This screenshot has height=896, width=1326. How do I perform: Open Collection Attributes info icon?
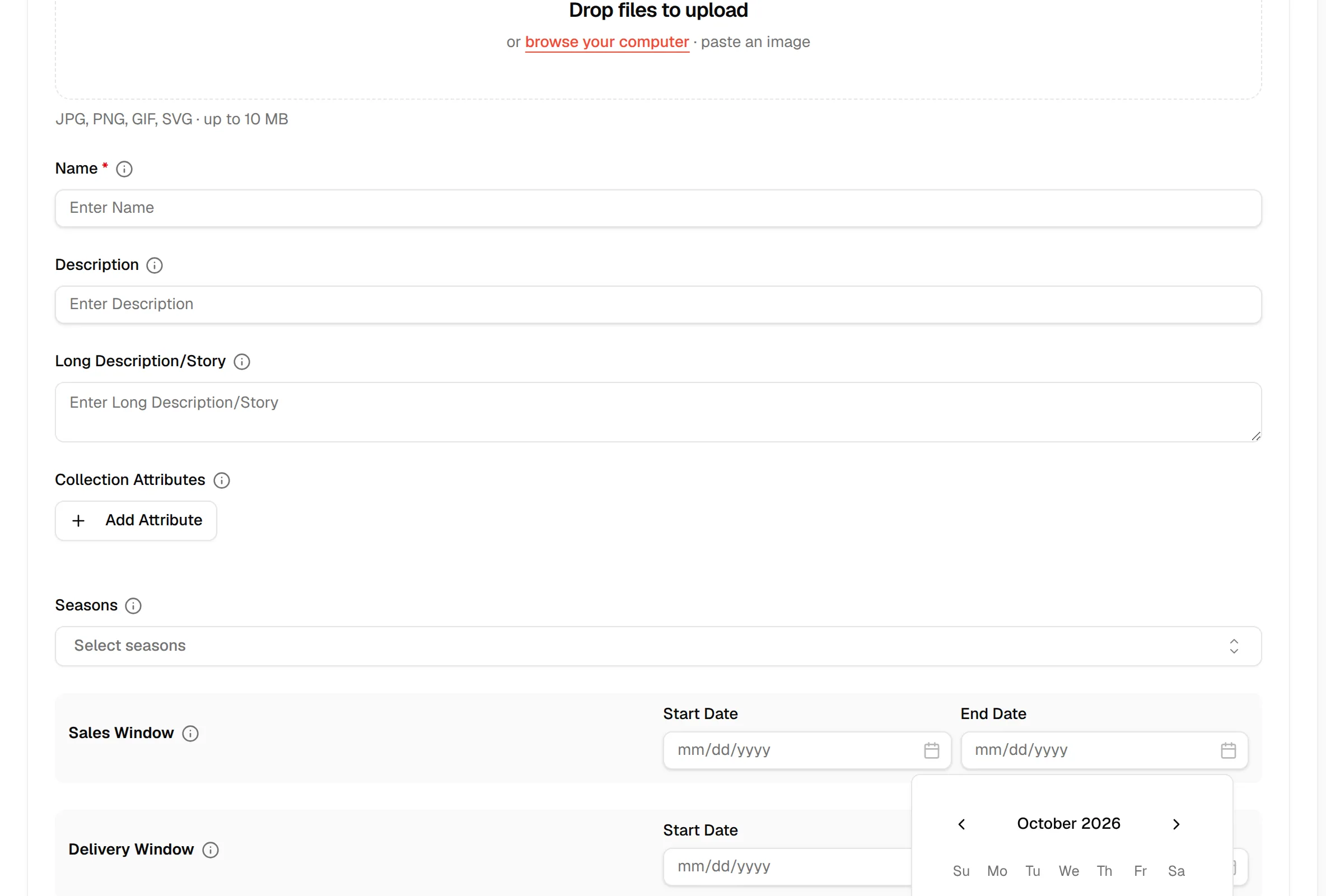tap(221, 480)
